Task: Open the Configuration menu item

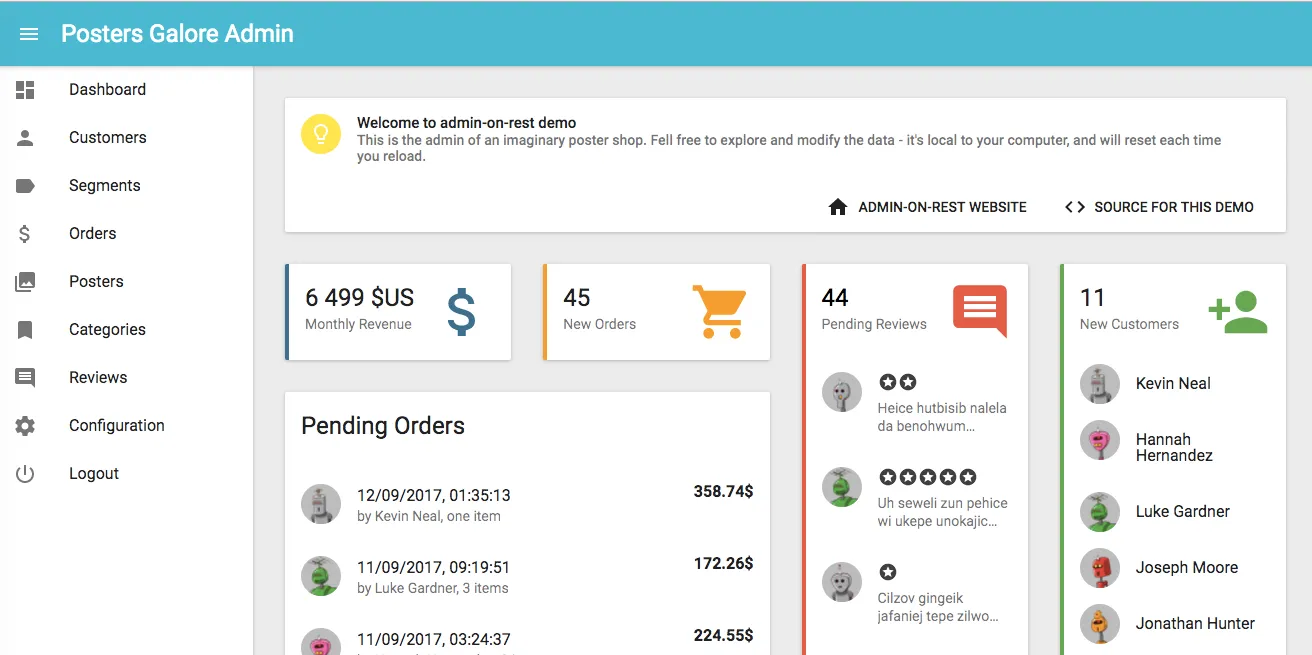Action: coord(116,426)
